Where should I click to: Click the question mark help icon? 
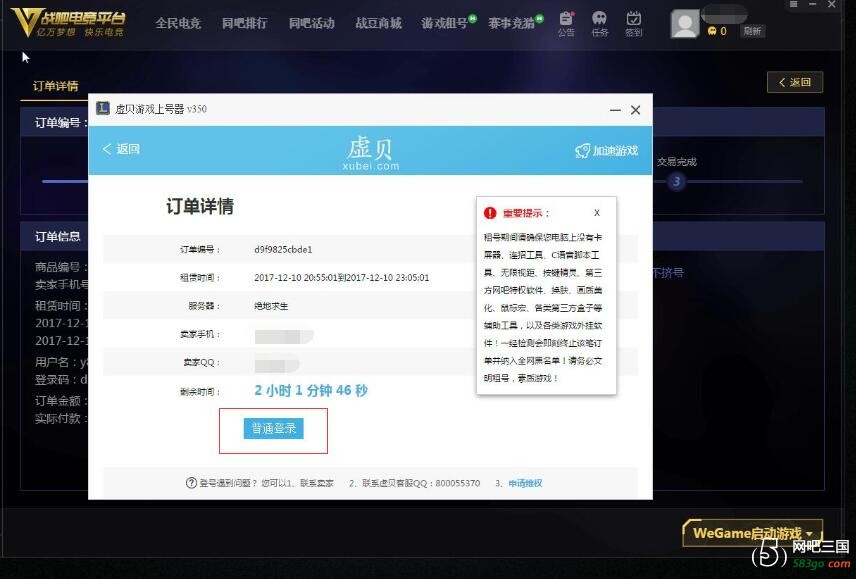pos(191,483)
